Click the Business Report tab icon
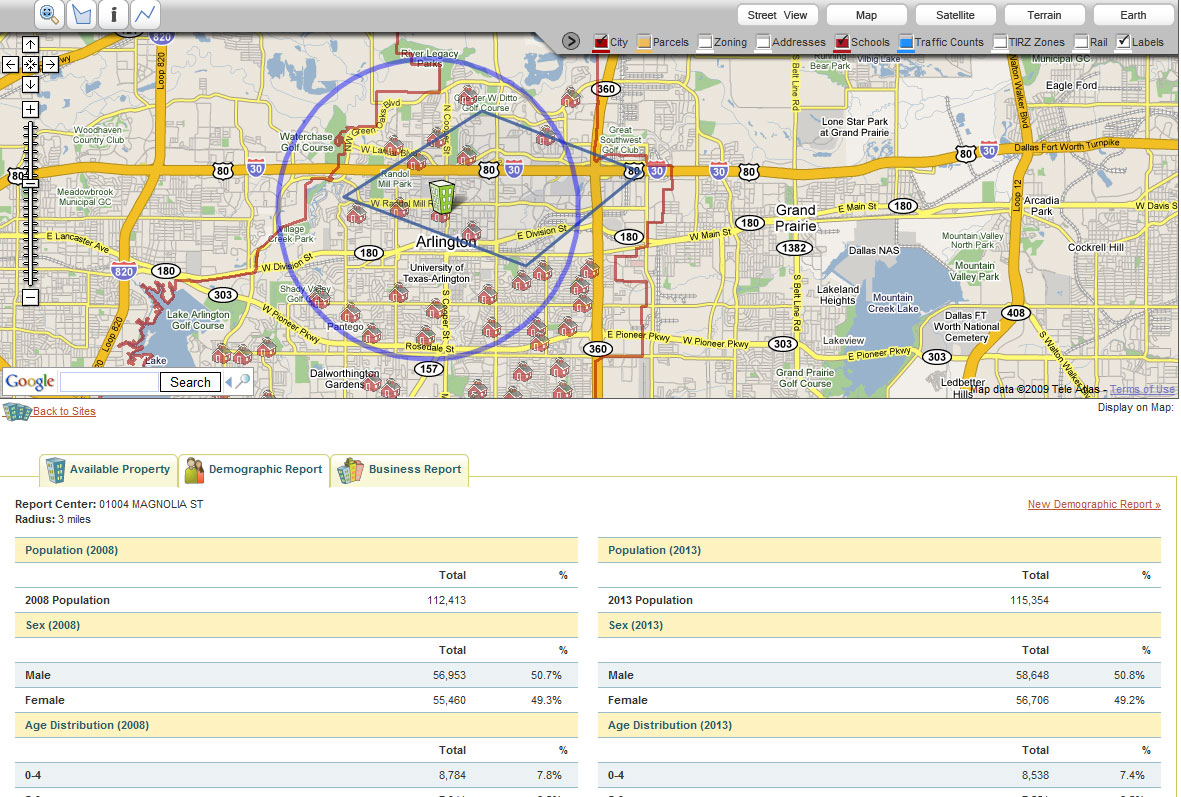1181x797 pixels. coord(350,470)
